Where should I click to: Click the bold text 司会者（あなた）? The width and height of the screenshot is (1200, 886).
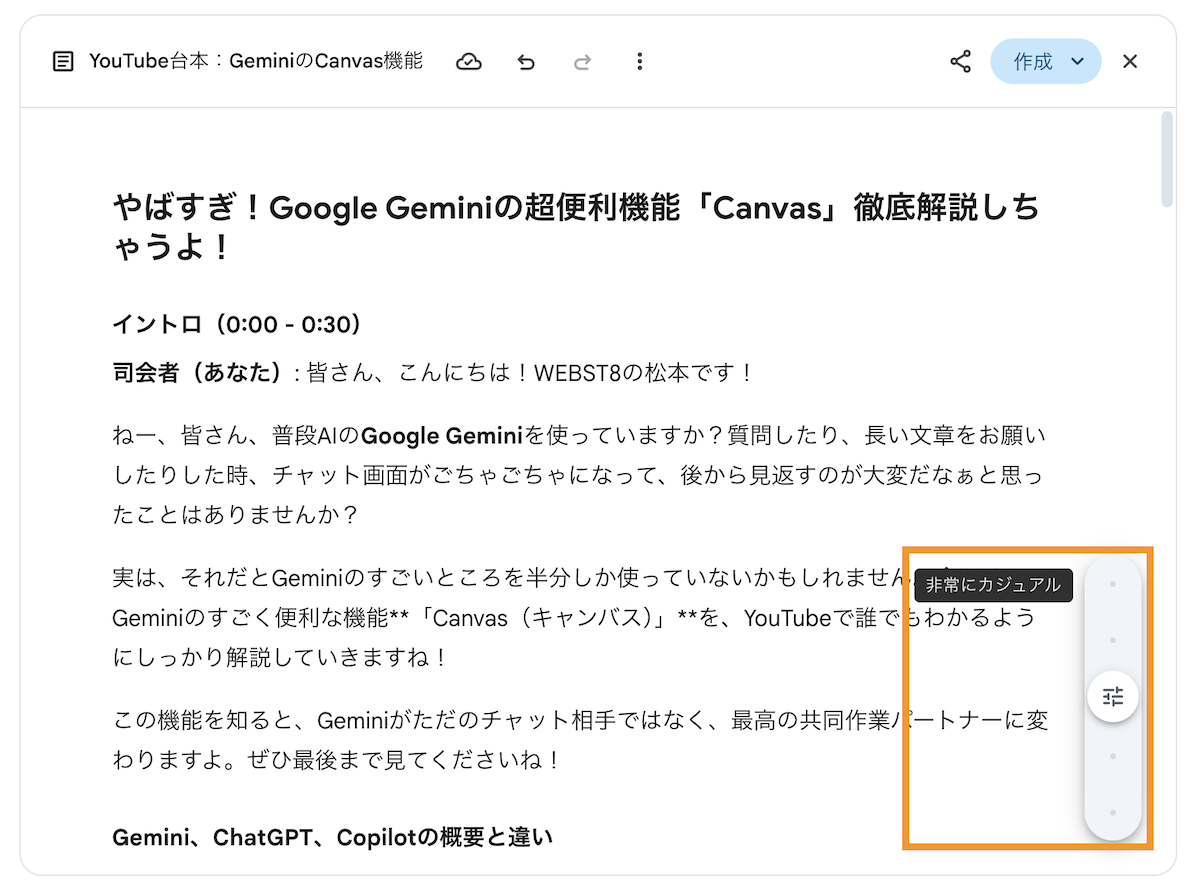200,373
